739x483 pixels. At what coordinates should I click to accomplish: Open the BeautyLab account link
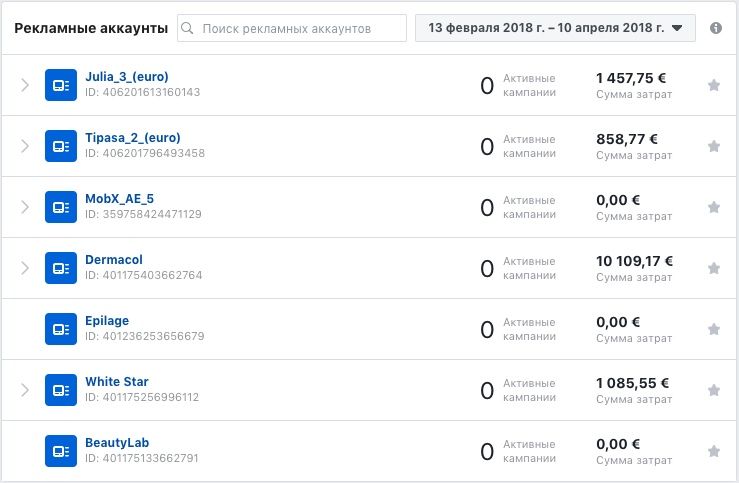point(117,442)
